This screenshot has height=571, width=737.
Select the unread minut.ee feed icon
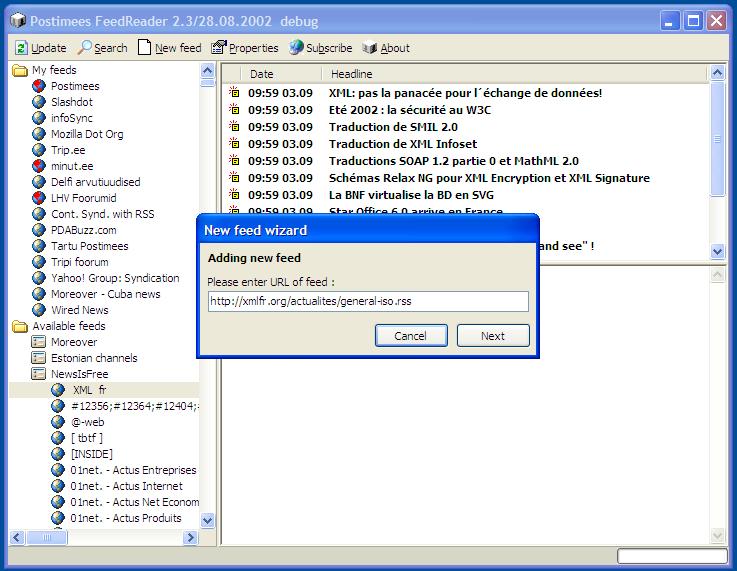click(39, 166)
